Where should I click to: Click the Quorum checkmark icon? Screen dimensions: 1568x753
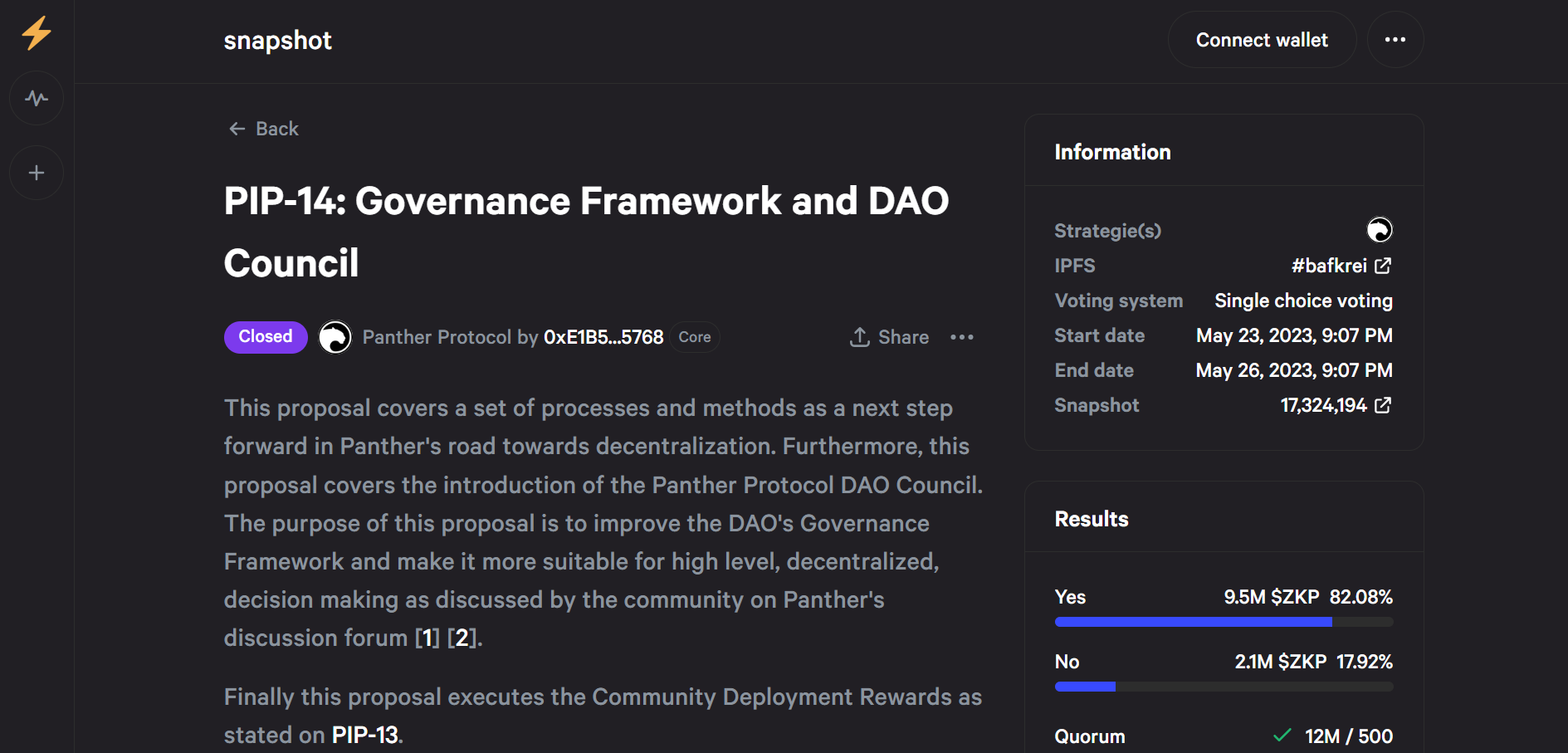(x=1282, y=736)
